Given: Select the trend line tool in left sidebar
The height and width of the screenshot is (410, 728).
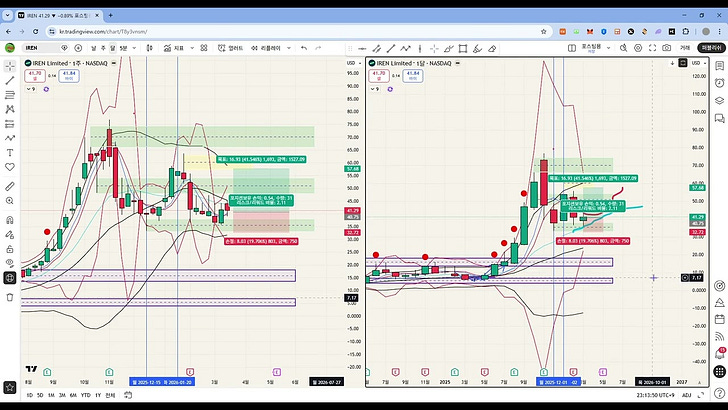Looking at the screenshot, I should click(x=10, y=80).
